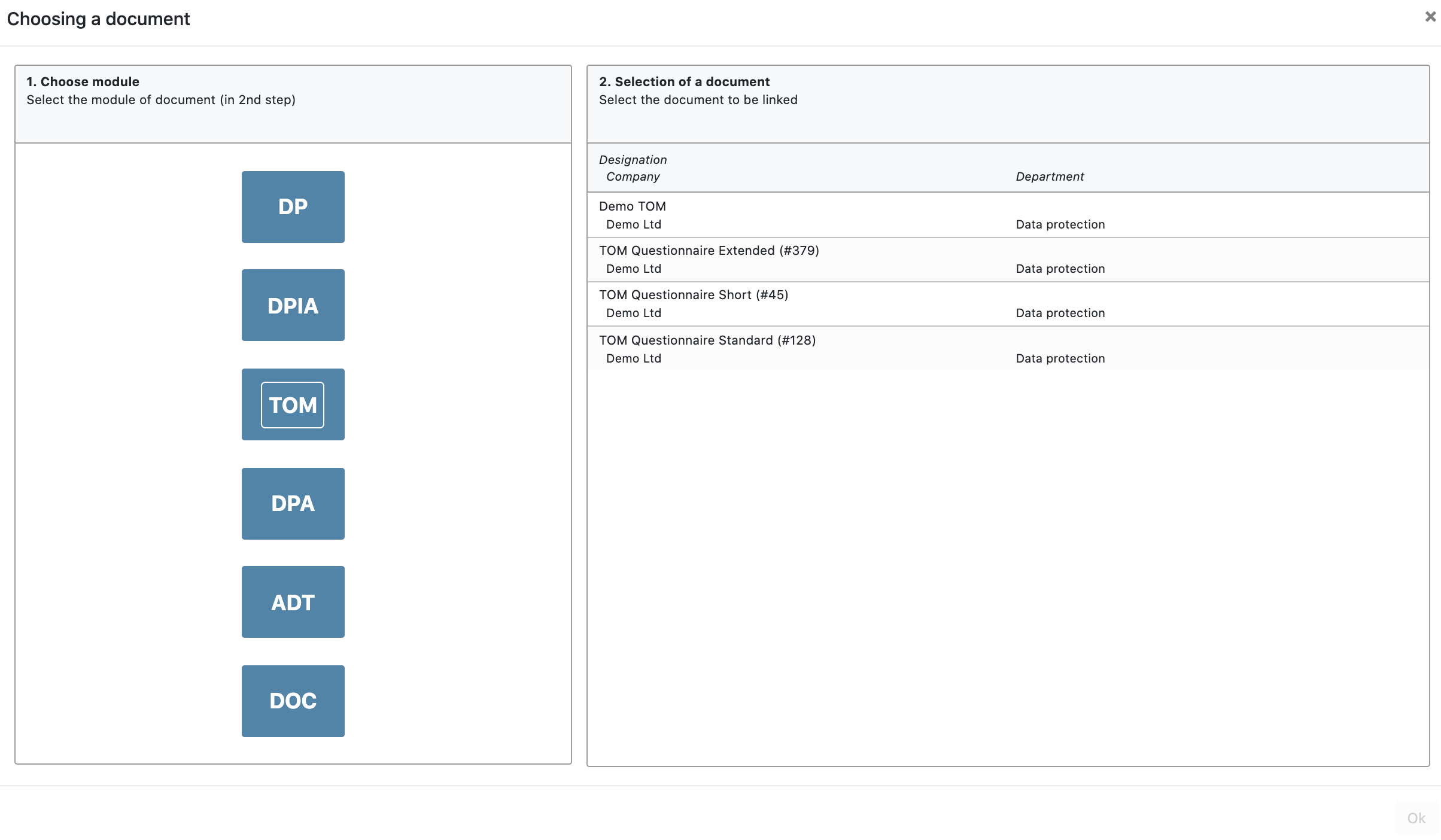Click the Company column header
Screen dimensions: 1441x840
click(x=633, y=176)
